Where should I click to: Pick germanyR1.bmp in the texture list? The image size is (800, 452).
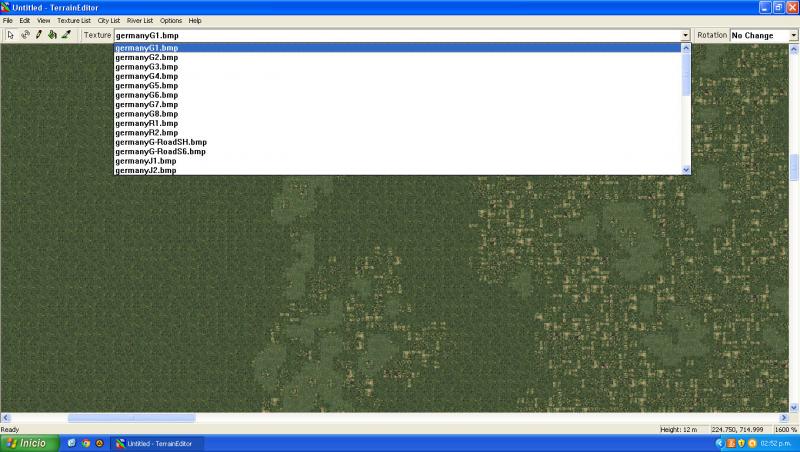[147, 123]
